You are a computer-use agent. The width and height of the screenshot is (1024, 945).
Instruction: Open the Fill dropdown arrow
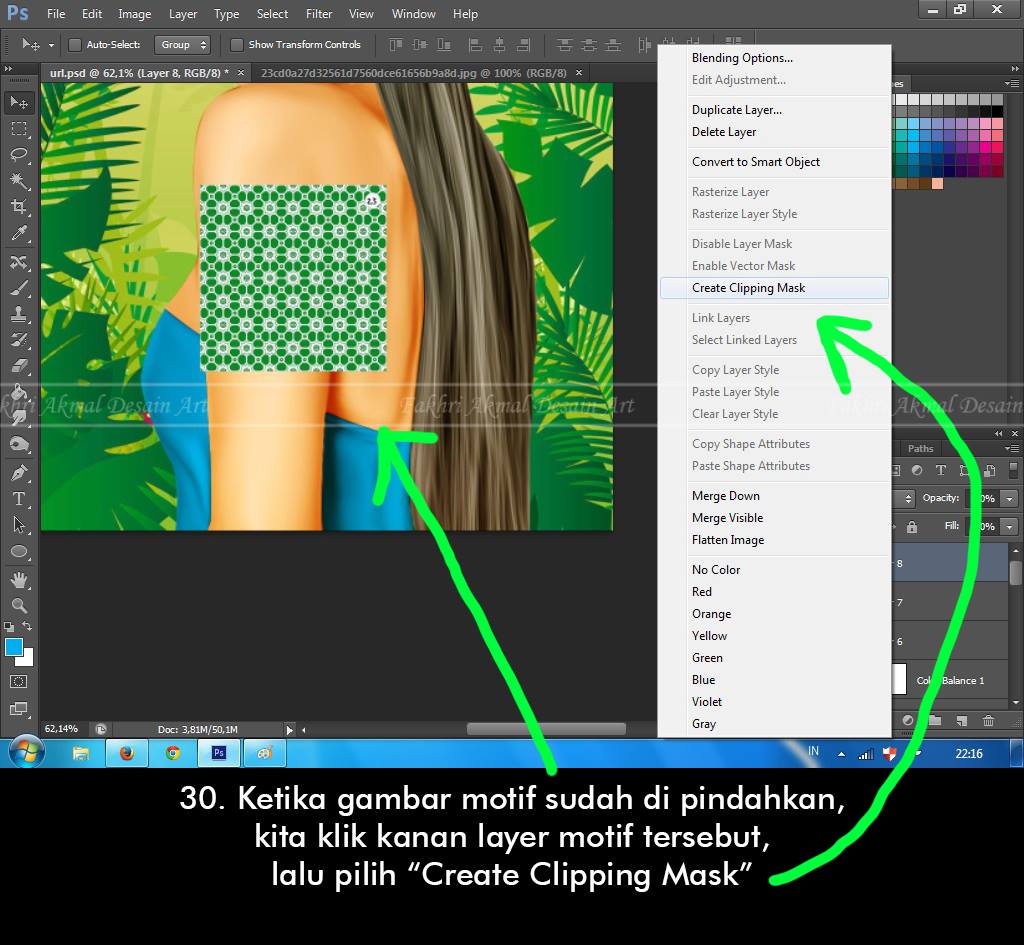tap(1009, 527)
